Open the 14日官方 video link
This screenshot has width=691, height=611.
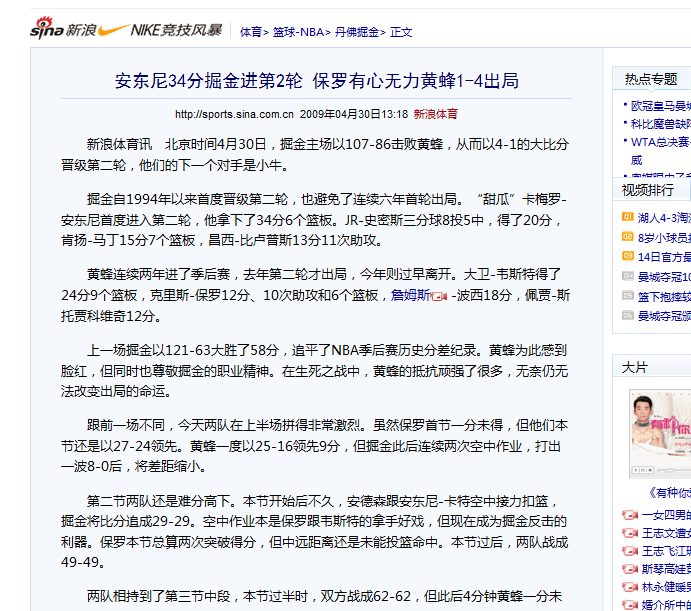tap(664, 257)
